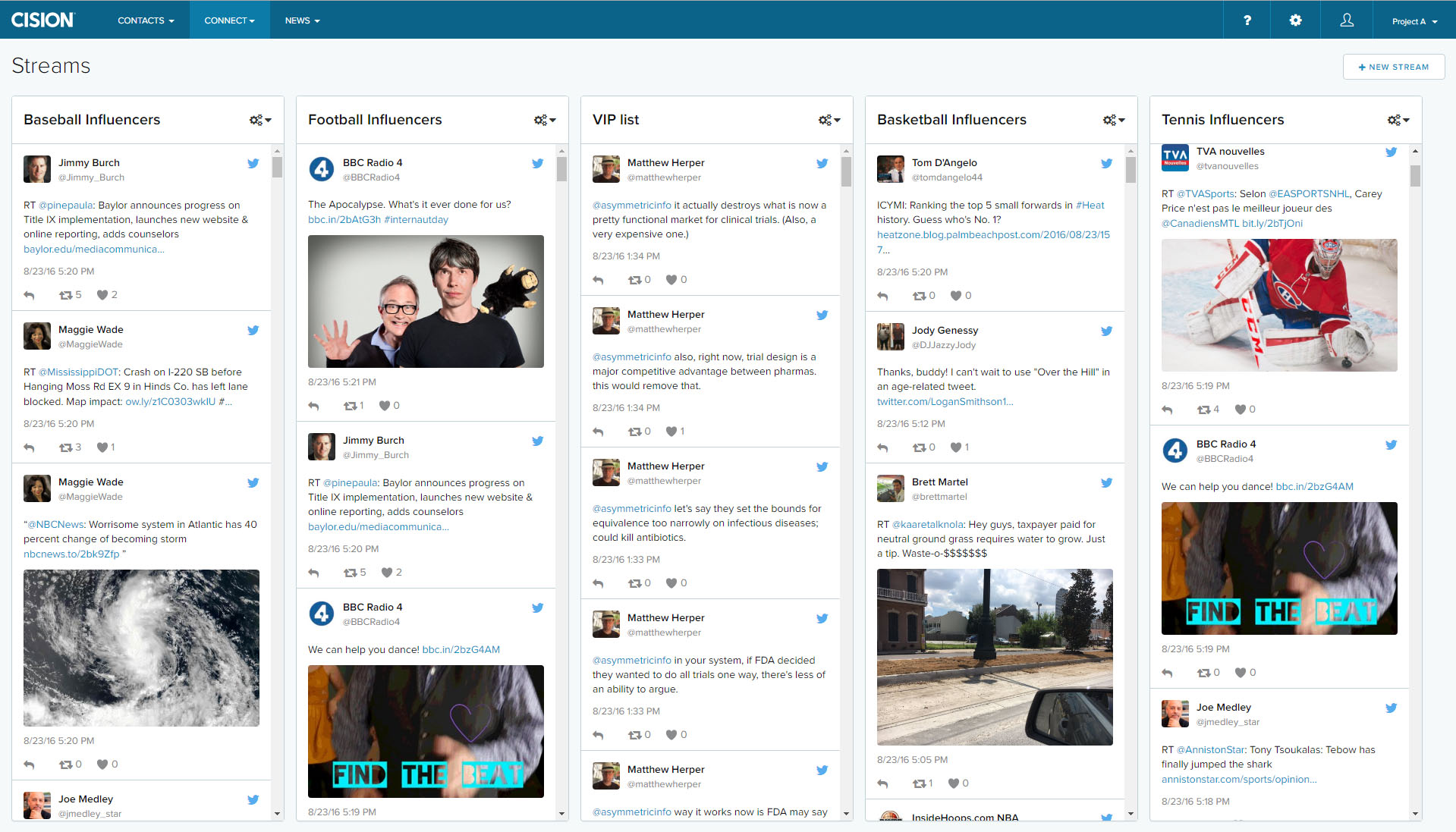Like Maggie Wade's MississippiDOT crash retweet
The width and height of the screenshot is (1456, 832).
[x=102, y=447]
